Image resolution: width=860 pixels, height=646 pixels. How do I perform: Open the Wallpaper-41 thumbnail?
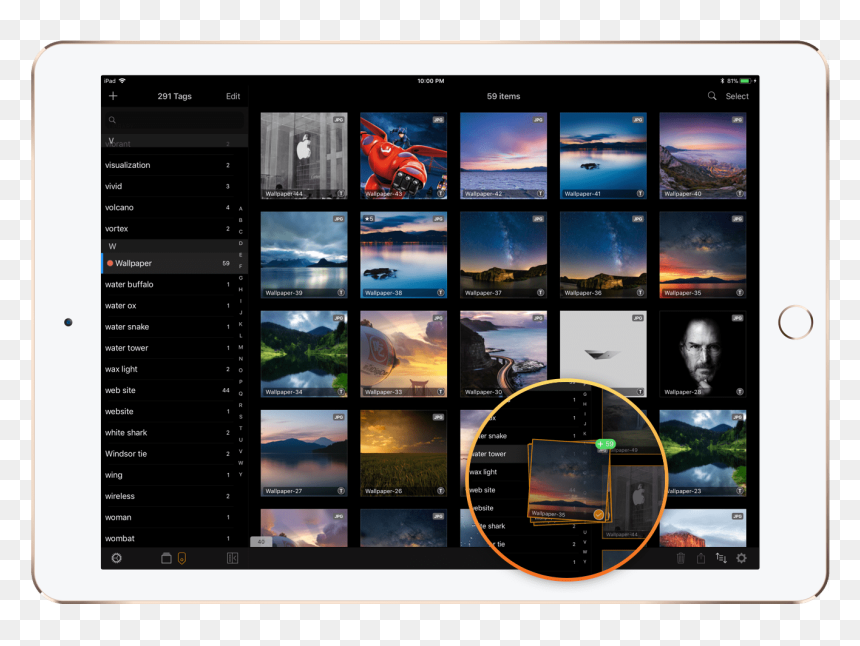(x=603, y=156)
